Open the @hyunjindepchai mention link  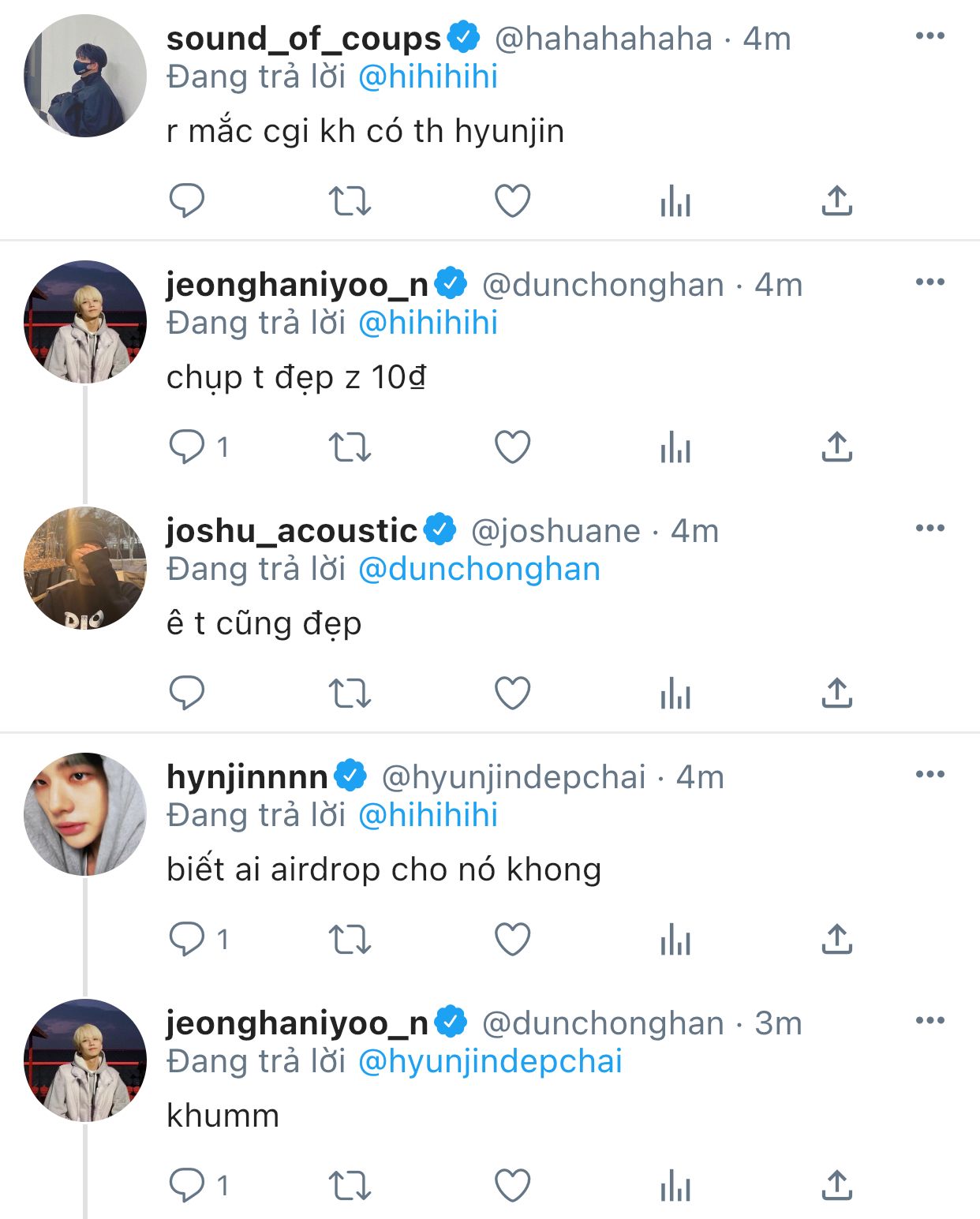490,1061
